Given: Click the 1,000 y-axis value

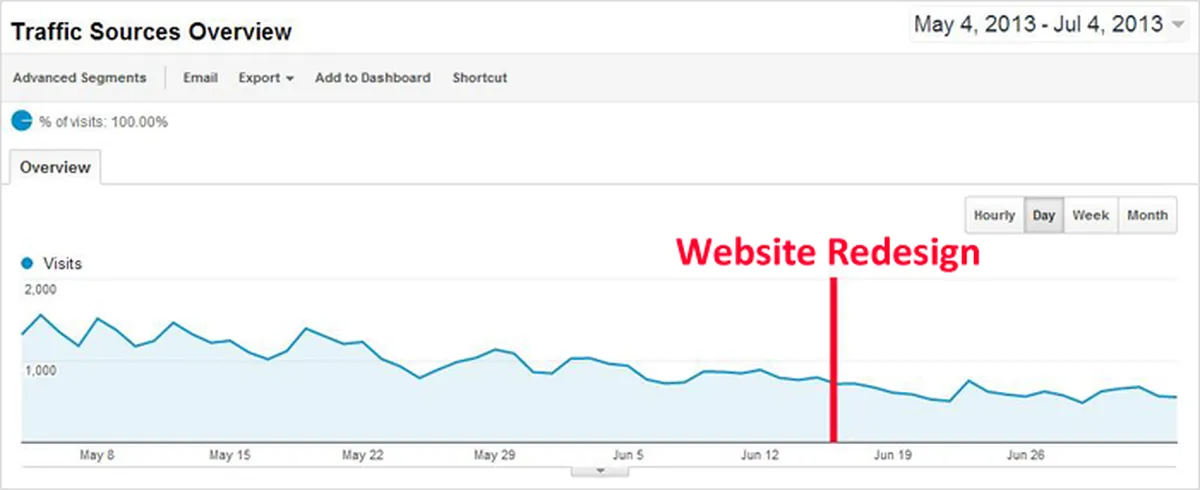Looking at the screenshot, I should pos(40,370).
